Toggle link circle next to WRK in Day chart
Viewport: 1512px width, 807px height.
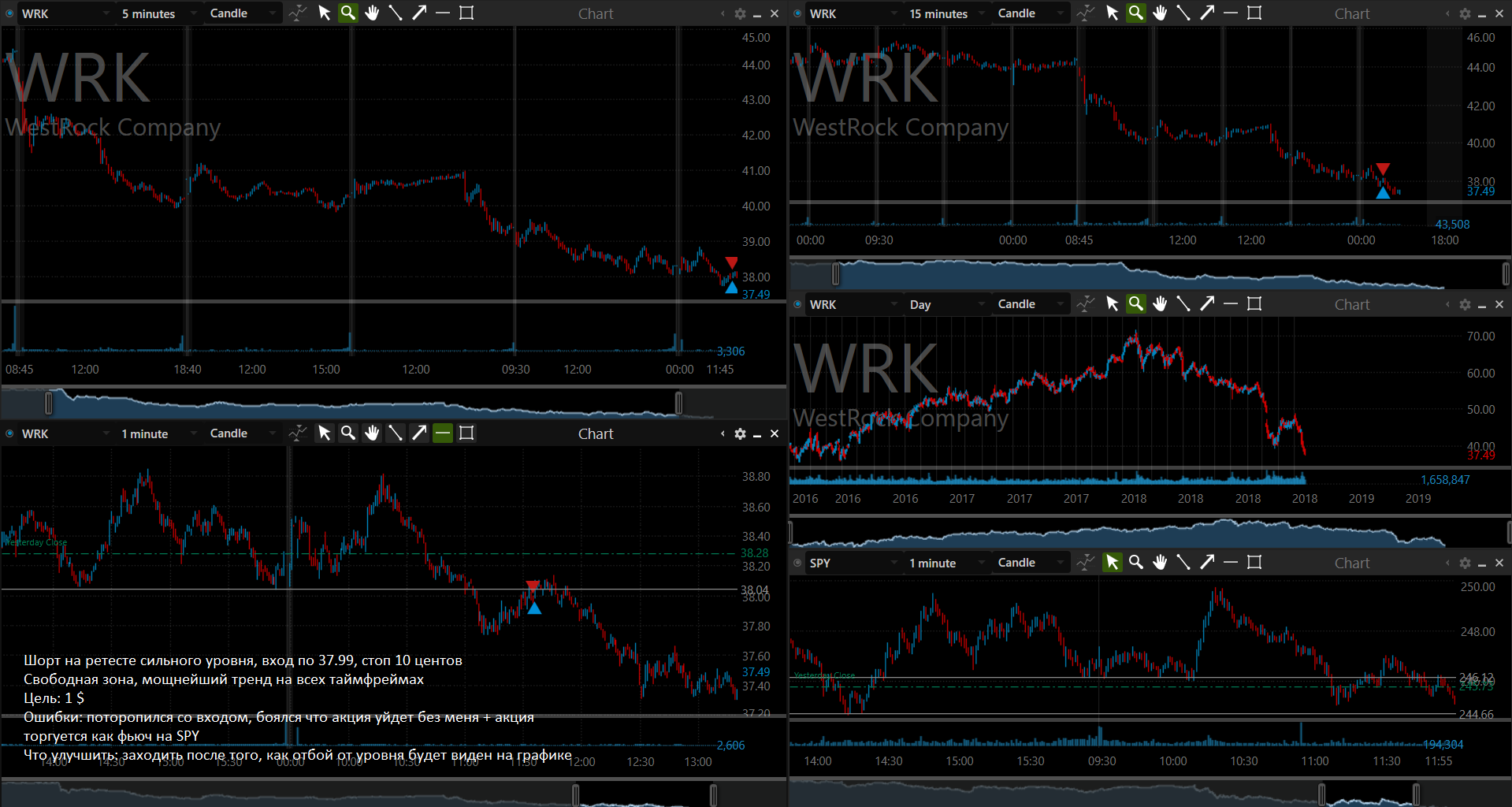pyautogui.click(x=797, y=304)
